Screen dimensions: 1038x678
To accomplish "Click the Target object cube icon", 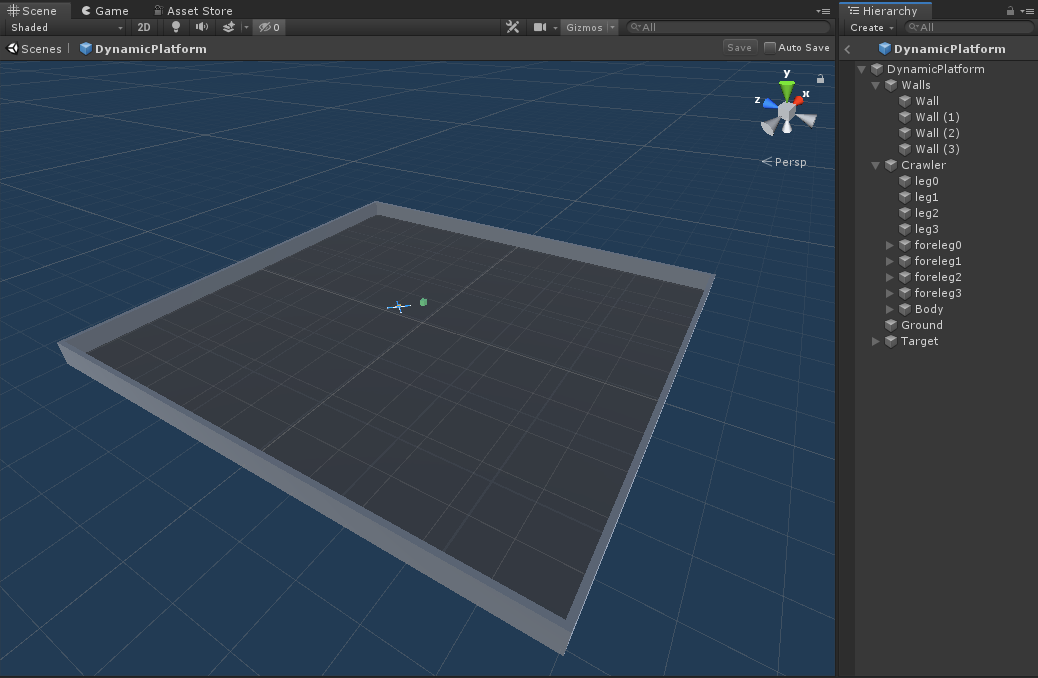I will coord(891,341).
